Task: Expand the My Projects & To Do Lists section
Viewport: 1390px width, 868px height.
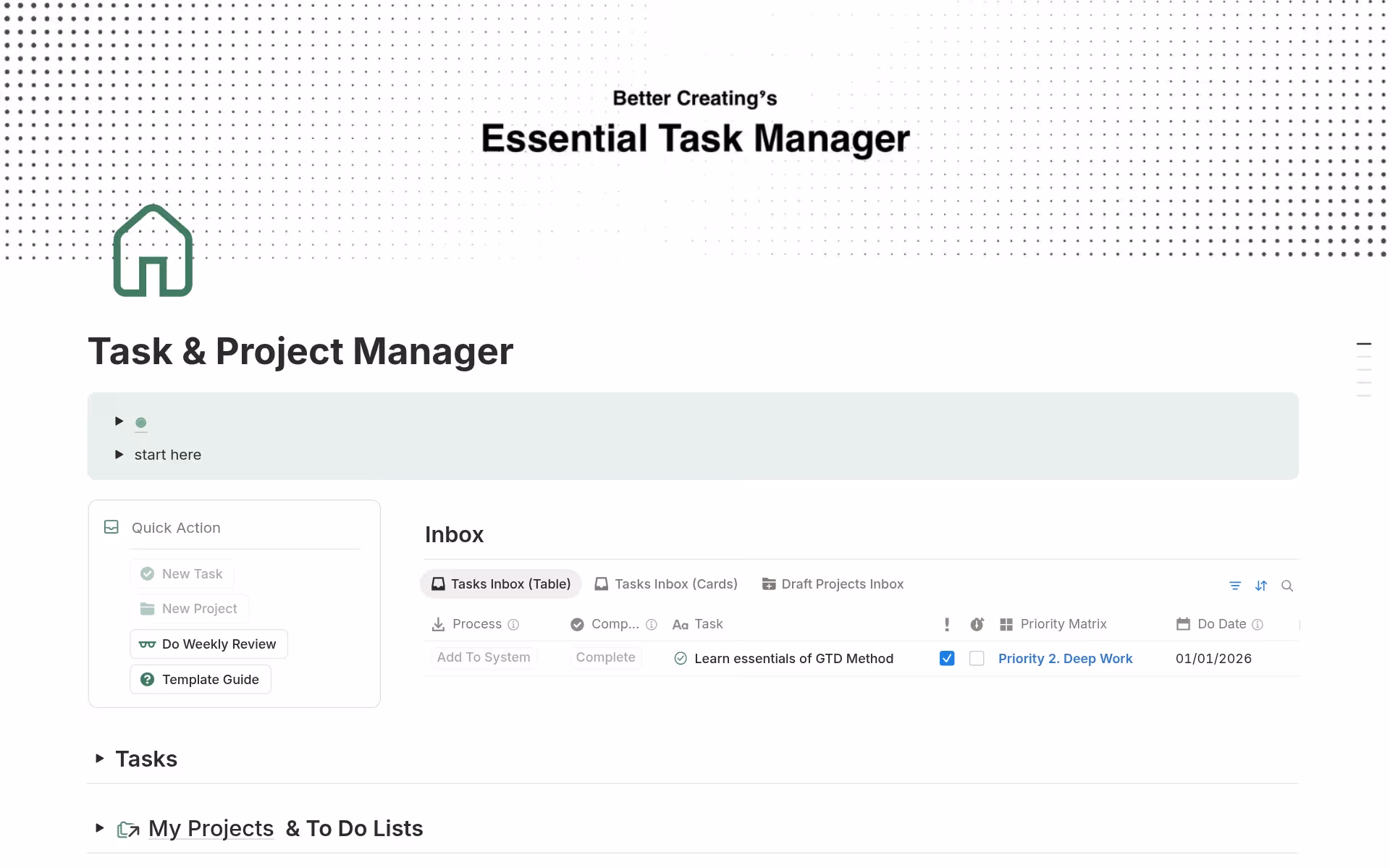Action: pyautogui.click(x=99, y=828)
